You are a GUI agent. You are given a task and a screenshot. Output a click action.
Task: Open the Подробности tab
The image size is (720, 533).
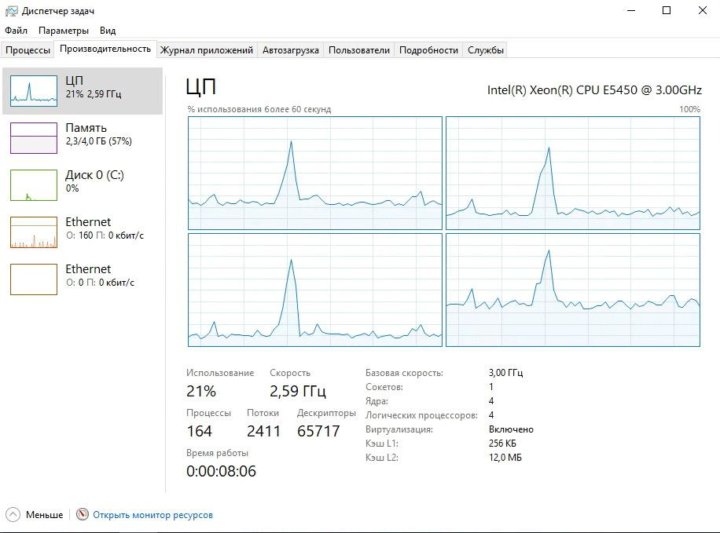click(429, 50)
